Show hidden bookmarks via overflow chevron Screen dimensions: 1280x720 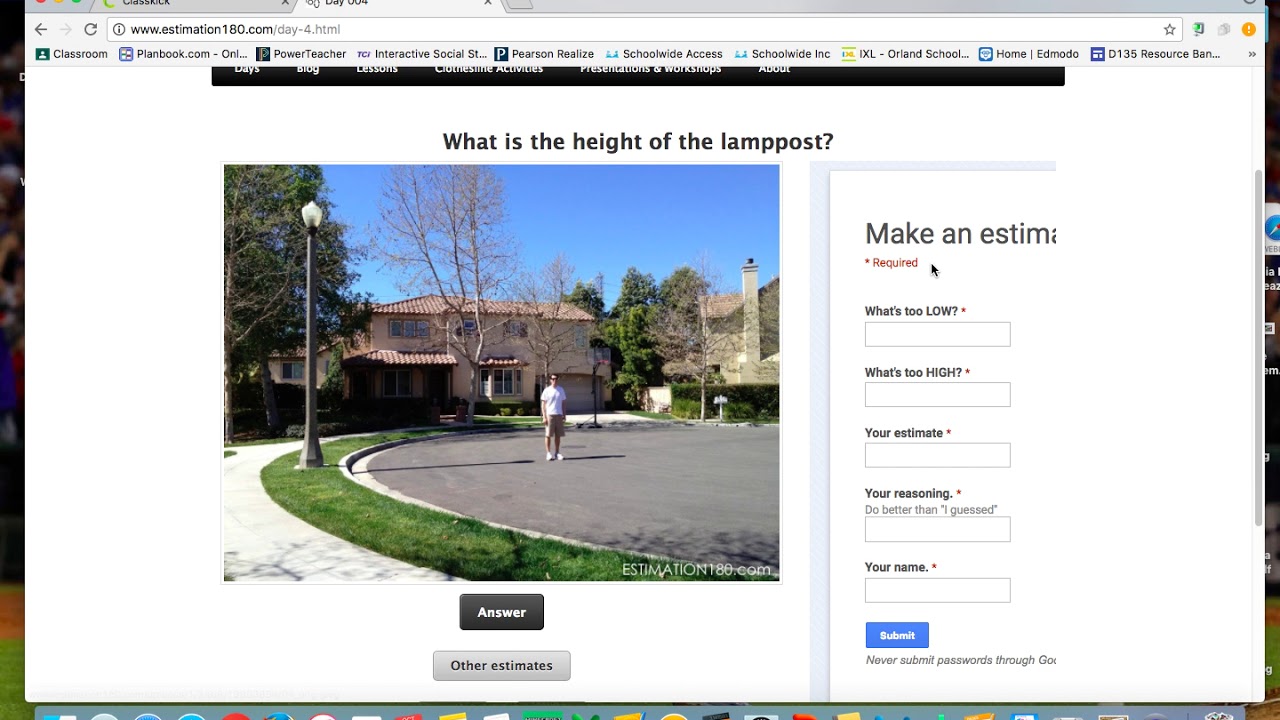tap(1251, 54)
